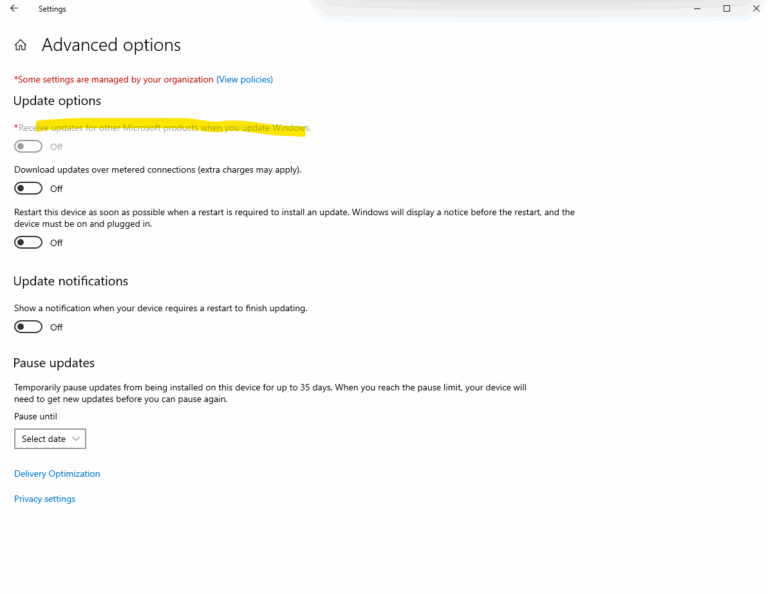This screenshot has width=768, height=594.
Task: Toggle Receive updates for other Microsoft products
Action: tap(28, 147)
